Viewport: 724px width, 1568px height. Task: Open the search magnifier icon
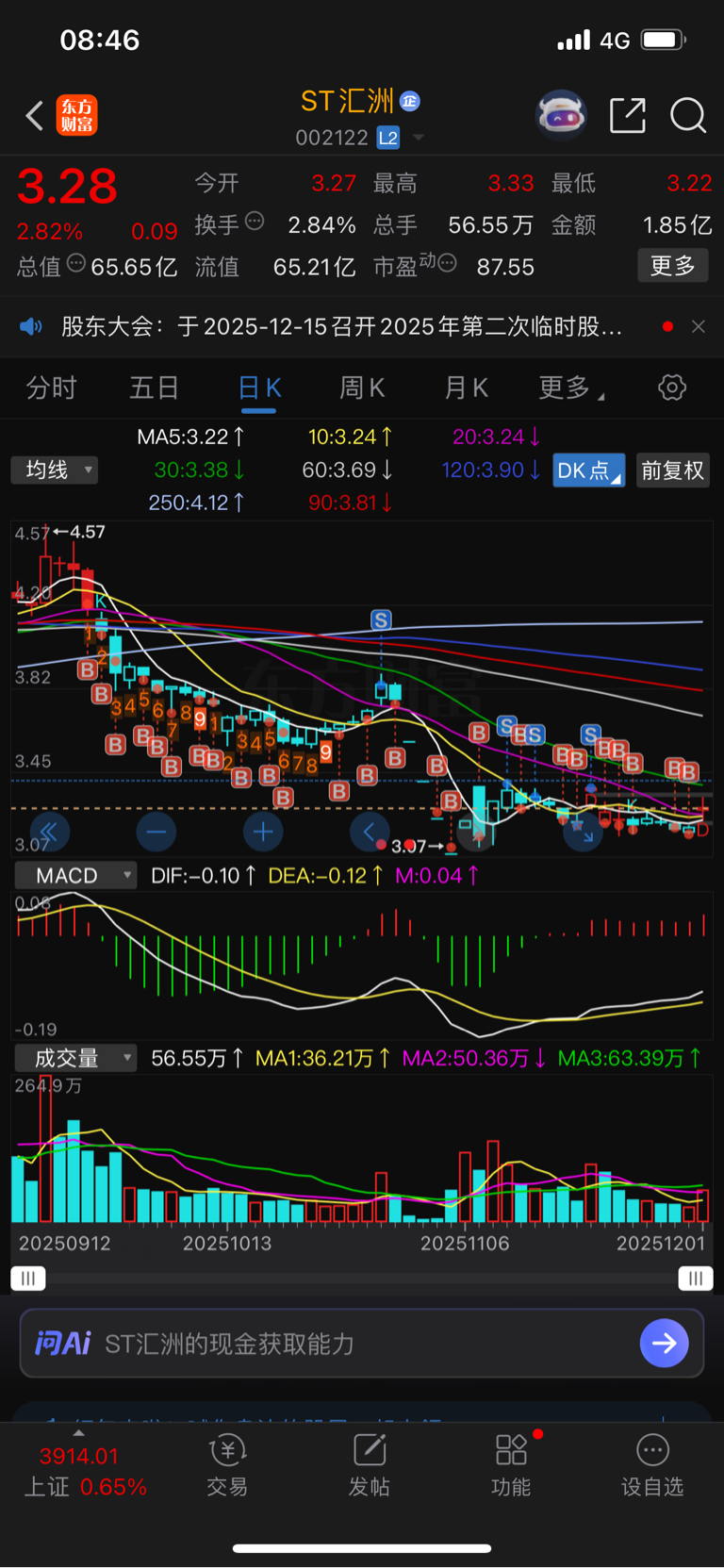(687, 116)
